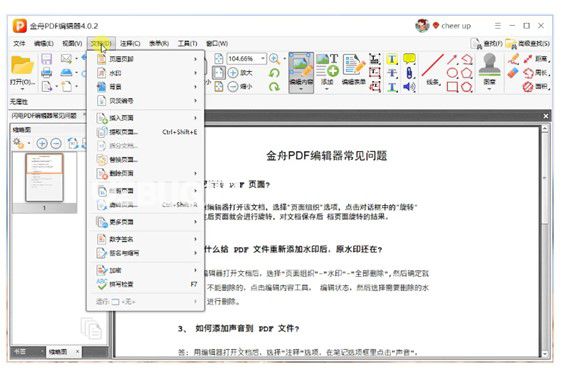
Task: Select the red arrow drawing tool
Action: click(x=452, y=59)
